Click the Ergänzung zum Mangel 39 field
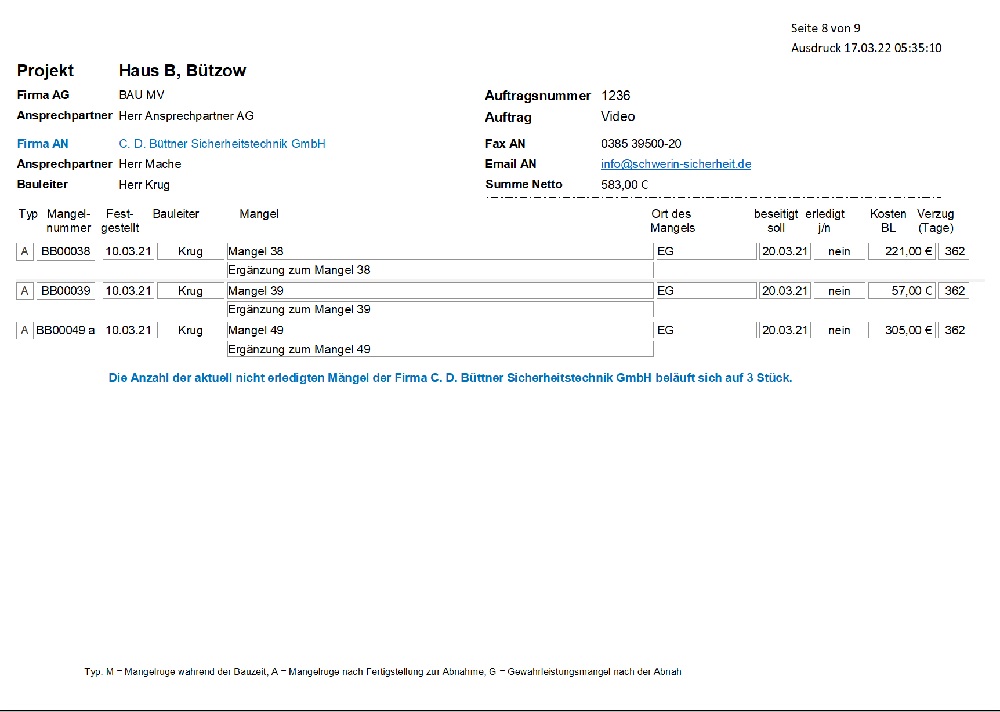The image size is (1000, 712). pyautogui.click(x=438, y=310)
